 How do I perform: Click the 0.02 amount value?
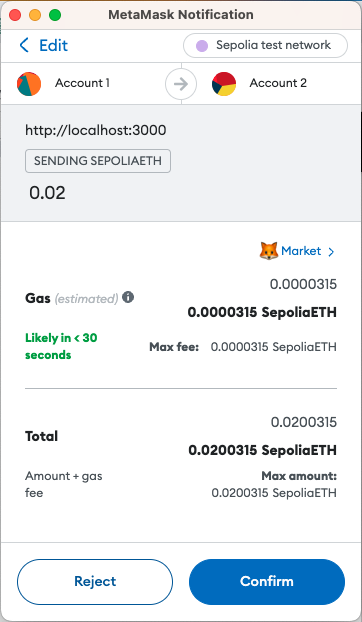[x=47, y=193]
